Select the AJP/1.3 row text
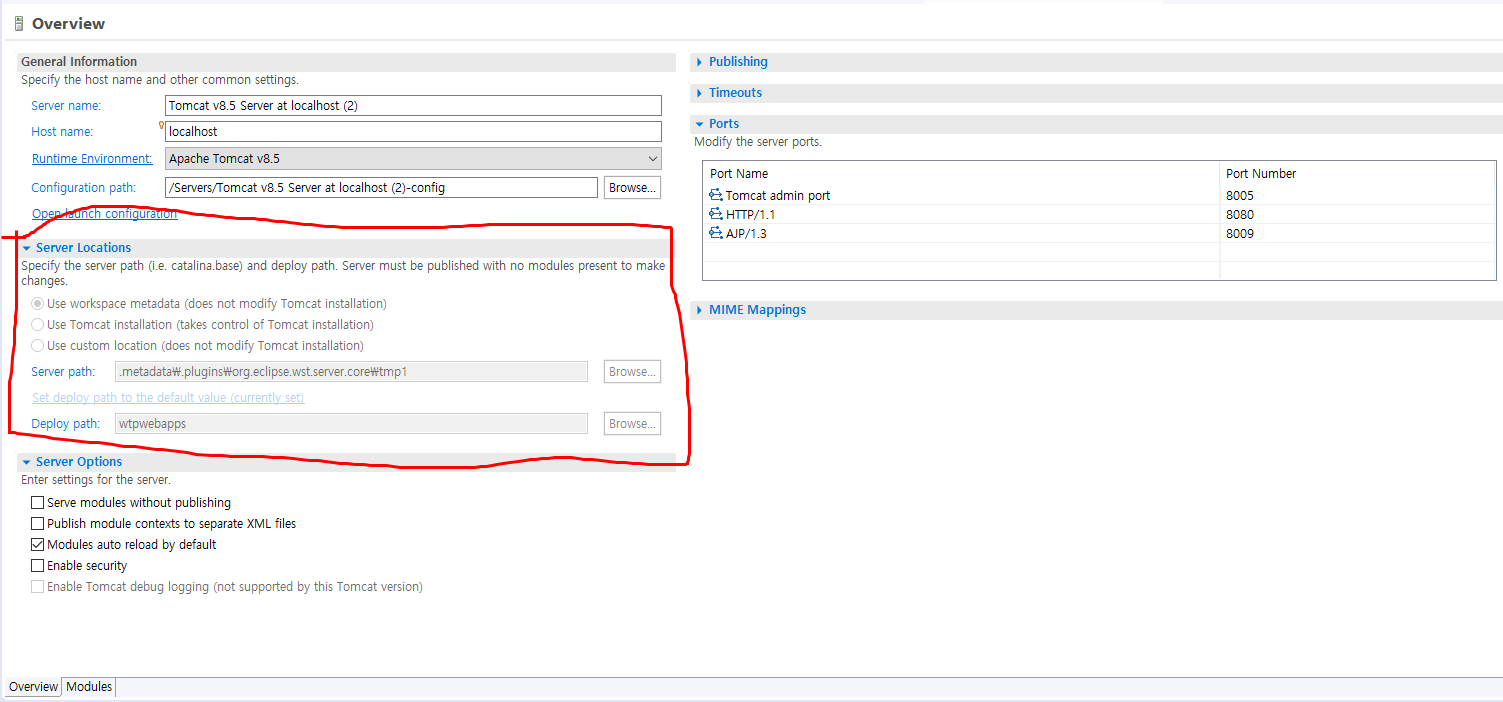 (x=746, y=233)
